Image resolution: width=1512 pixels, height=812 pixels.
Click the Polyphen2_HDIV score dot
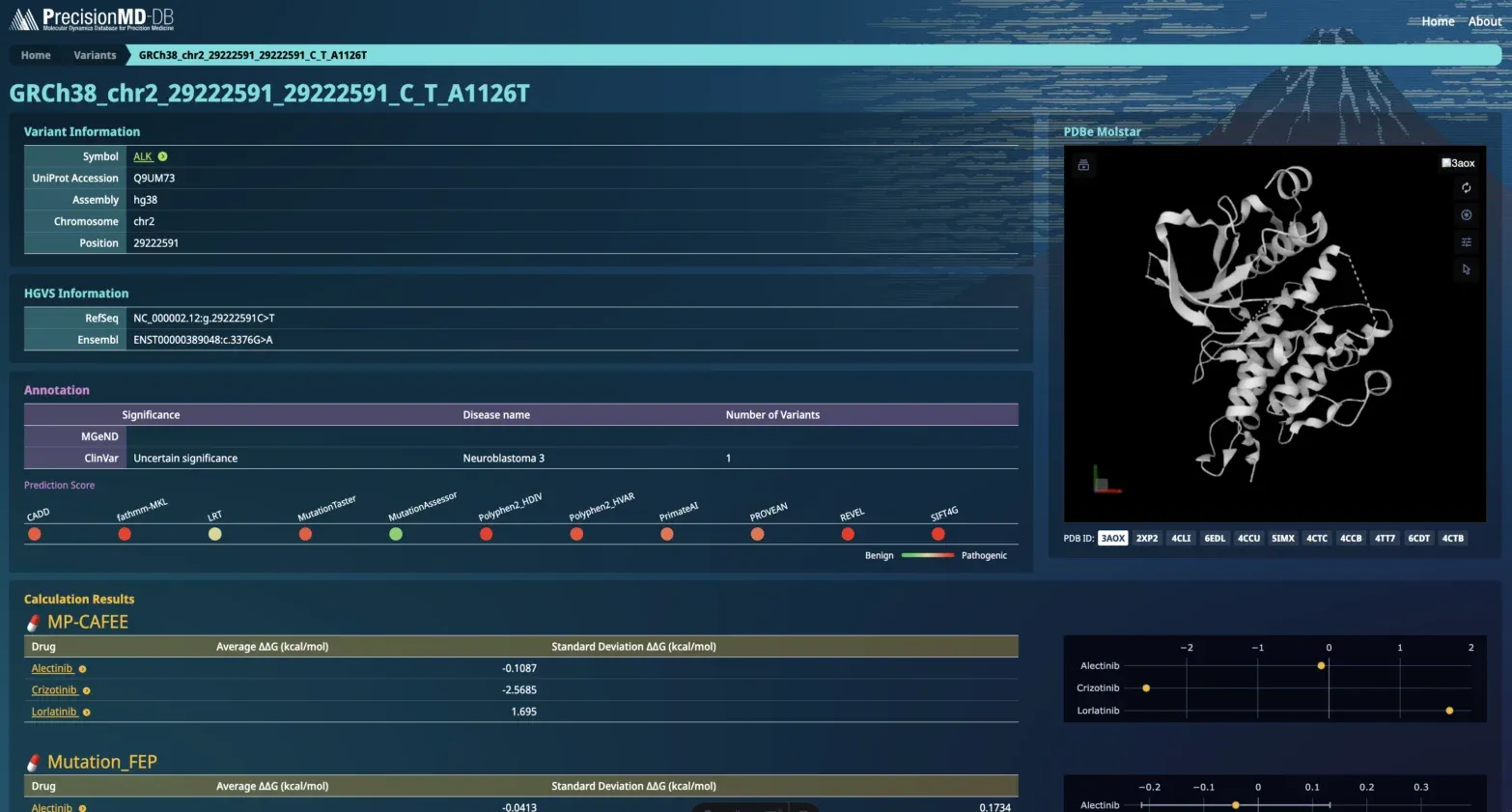[x=486, y=534]
